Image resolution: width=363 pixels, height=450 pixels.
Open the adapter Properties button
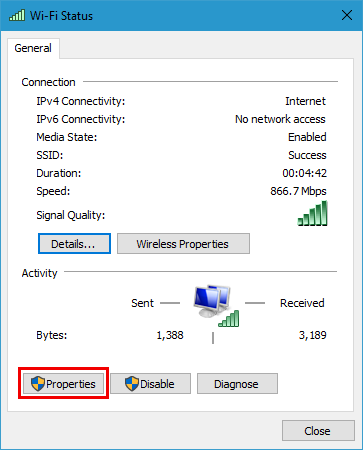point(63,384)
